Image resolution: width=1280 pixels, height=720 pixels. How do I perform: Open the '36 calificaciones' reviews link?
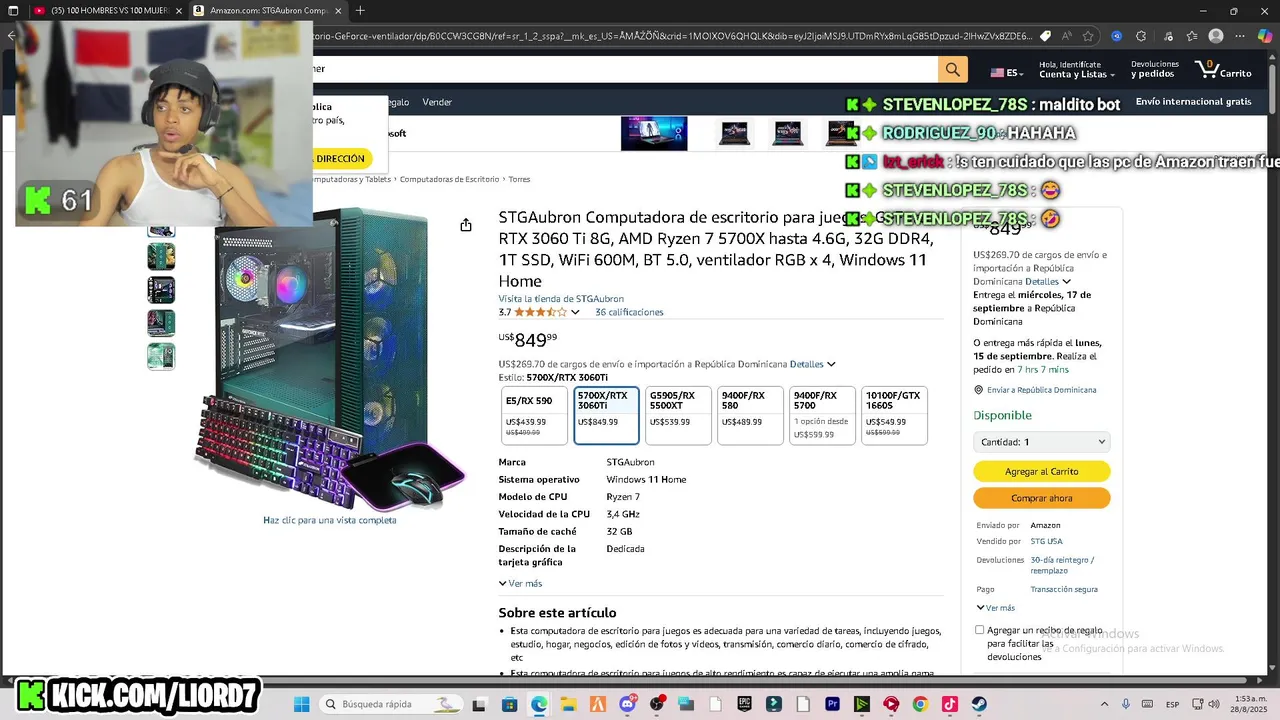(x=629, y=312)
